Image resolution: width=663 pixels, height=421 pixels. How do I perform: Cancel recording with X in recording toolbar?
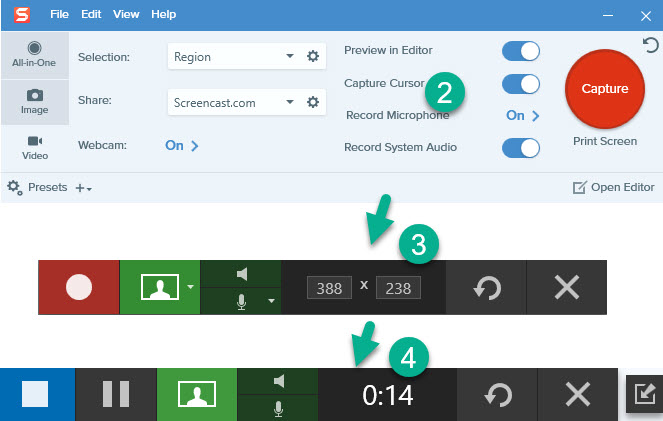tap(567, 287)
